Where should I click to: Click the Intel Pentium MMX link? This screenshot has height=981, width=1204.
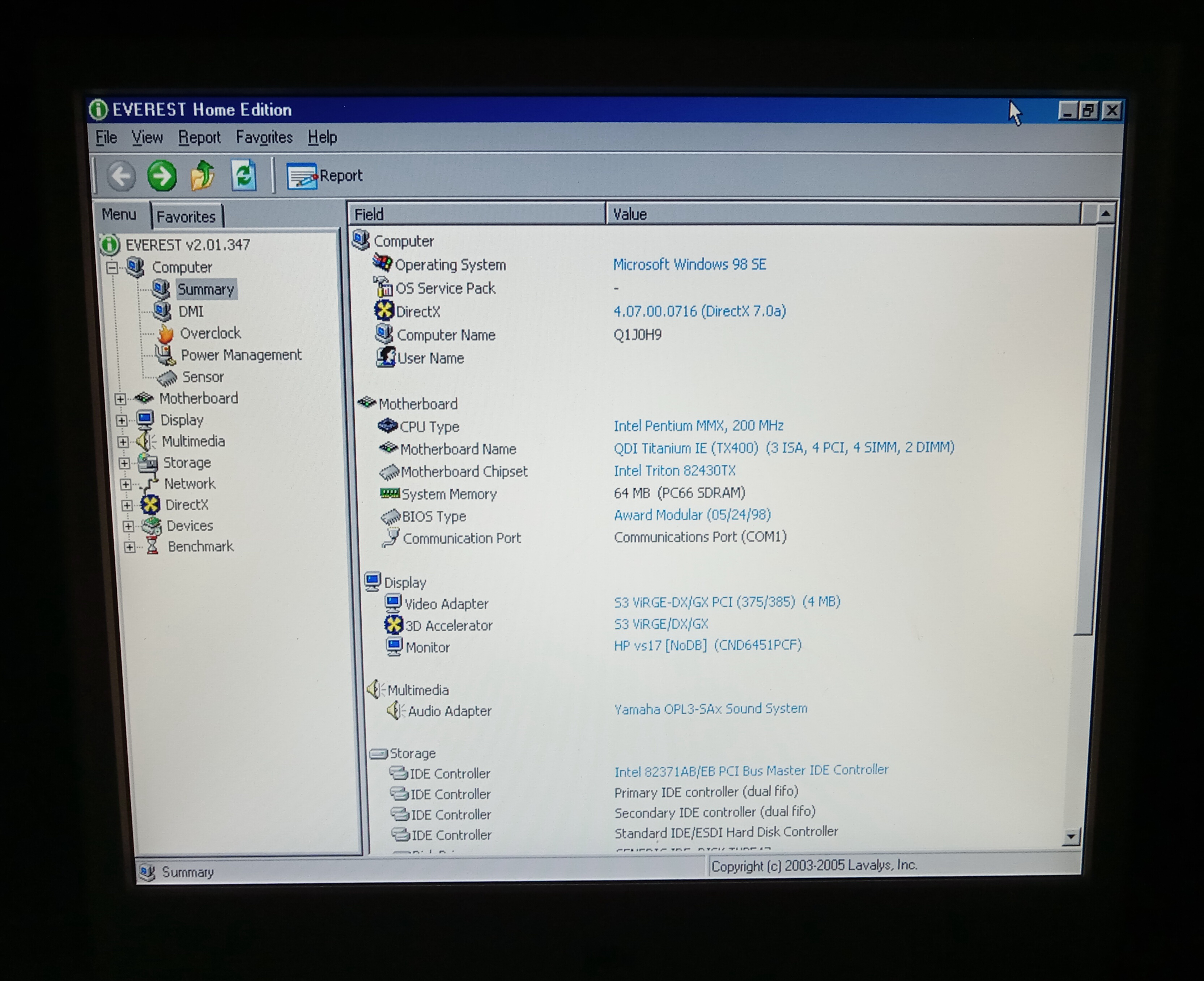pos(698,425)
